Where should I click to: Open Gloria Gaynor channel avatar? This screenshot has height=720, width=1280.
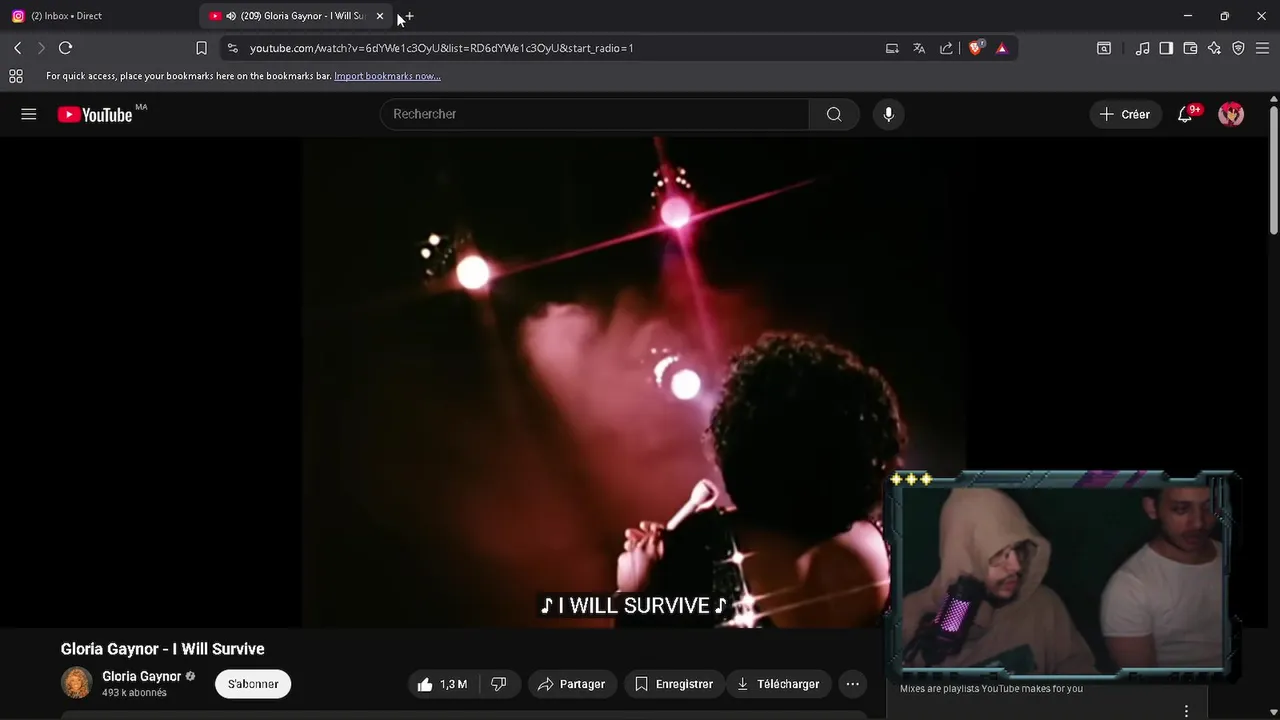click(77, 683)
